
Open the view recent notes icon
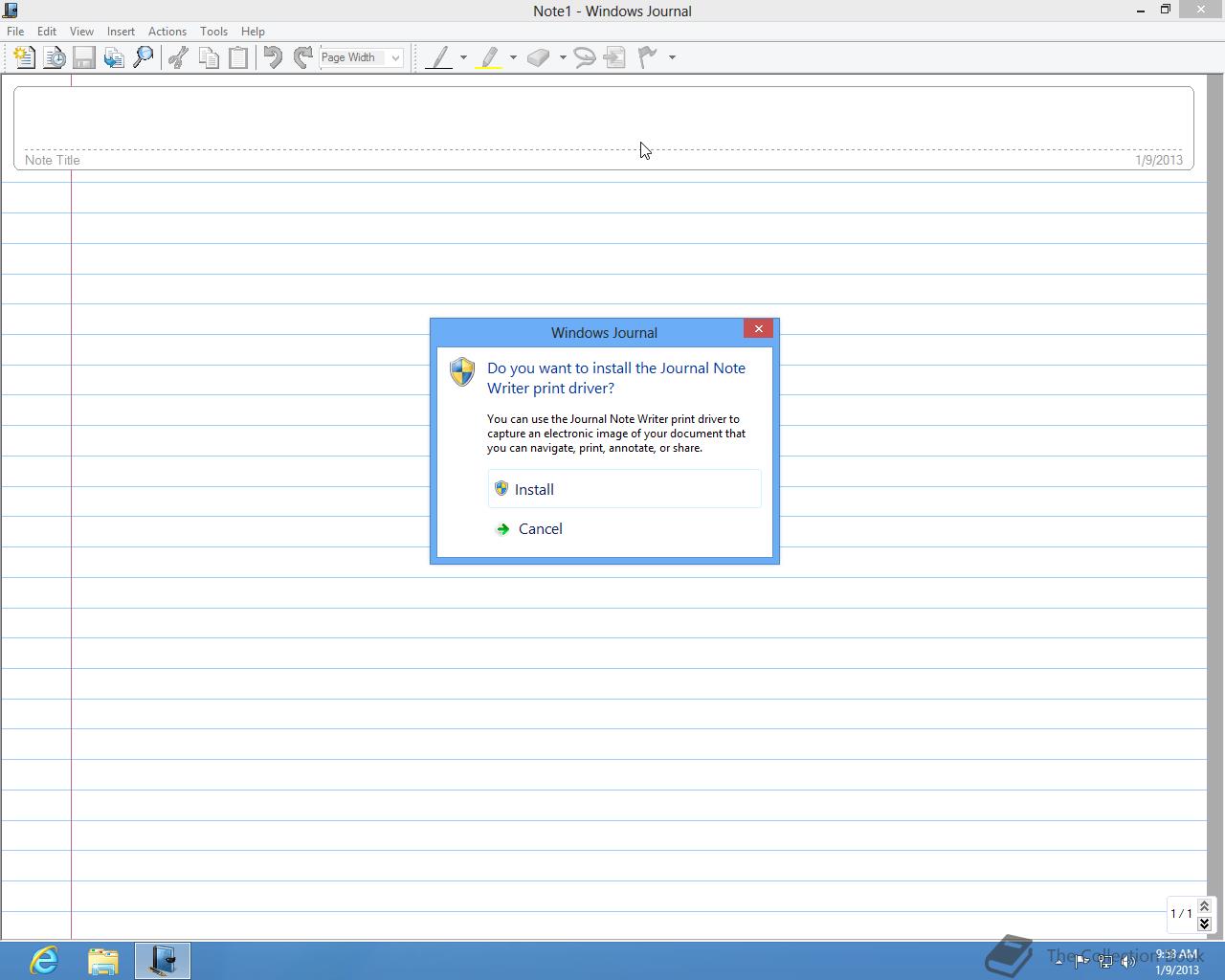[55, 57]
